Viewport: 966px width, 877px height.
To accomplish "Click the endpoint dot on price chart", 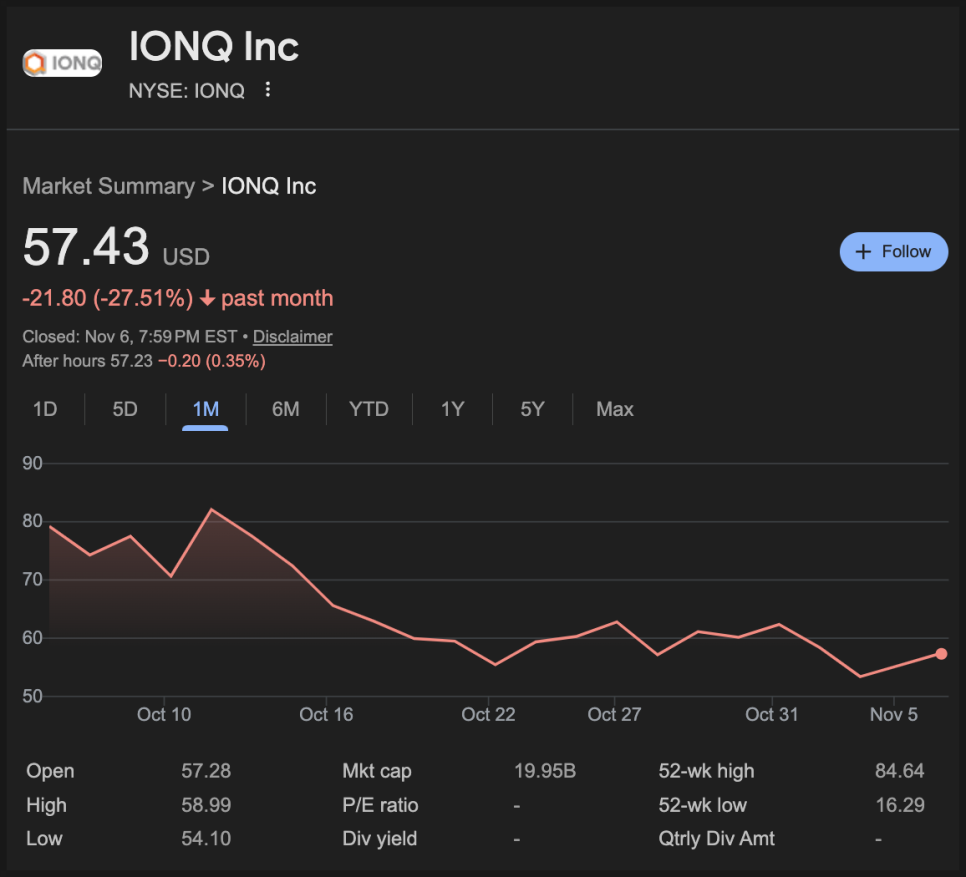I will (941, 654).
